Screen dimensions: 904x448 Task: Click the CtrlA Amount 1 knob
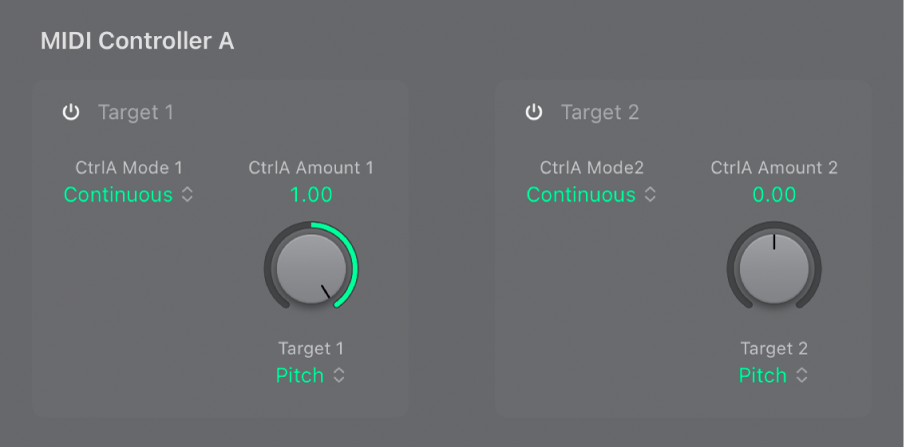310,267
